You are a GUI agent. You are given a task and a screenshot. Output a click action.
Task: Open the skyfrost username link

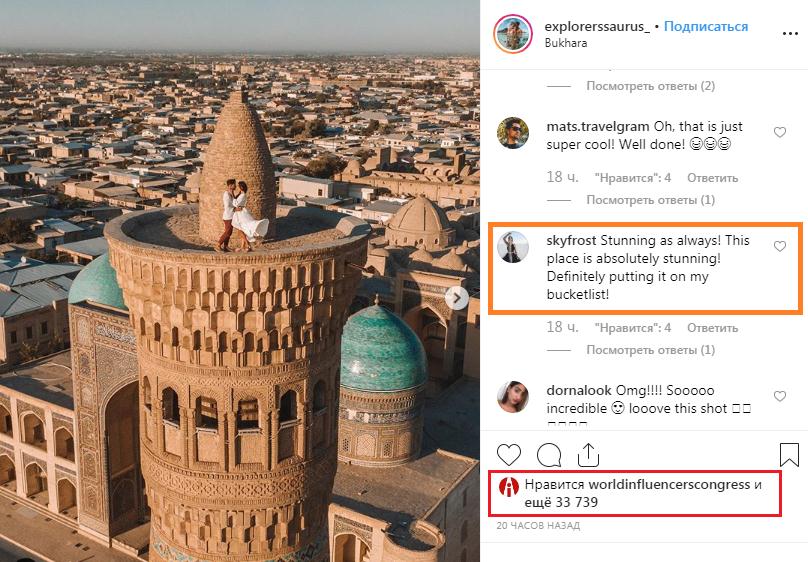click(x=571, y=241)
